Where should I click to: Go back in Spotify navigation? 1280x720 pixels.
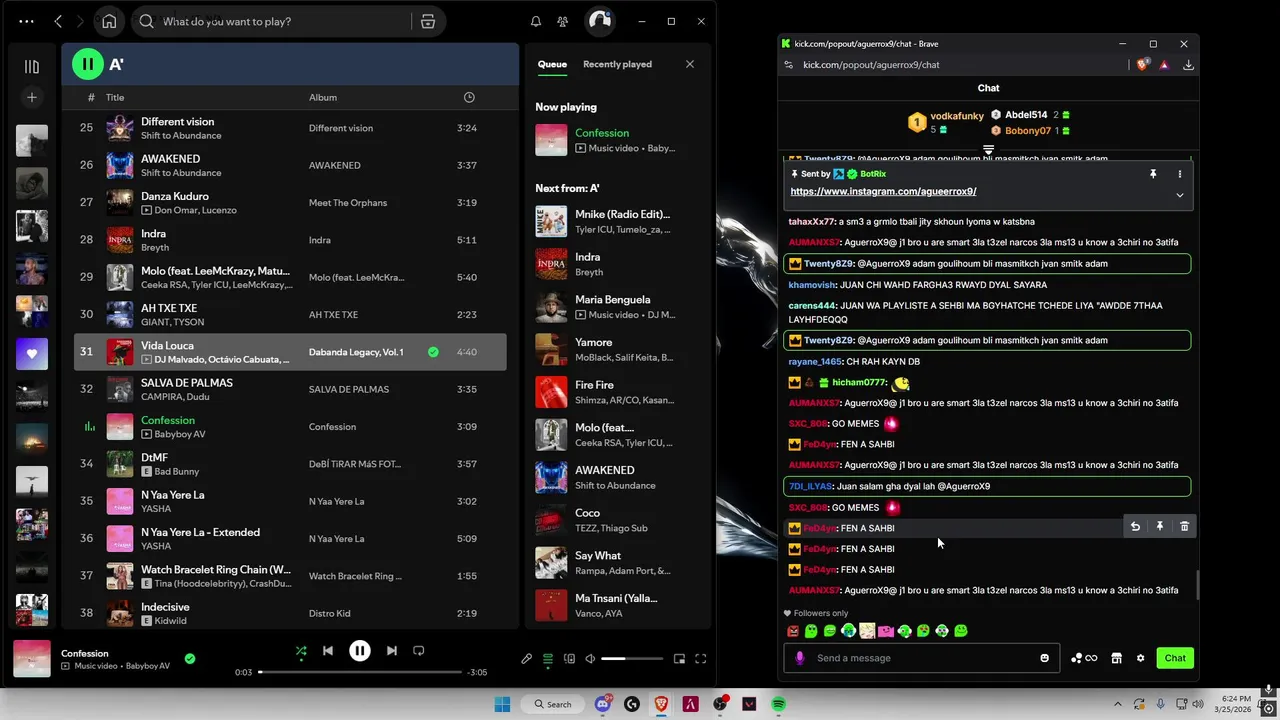(58, 21)
